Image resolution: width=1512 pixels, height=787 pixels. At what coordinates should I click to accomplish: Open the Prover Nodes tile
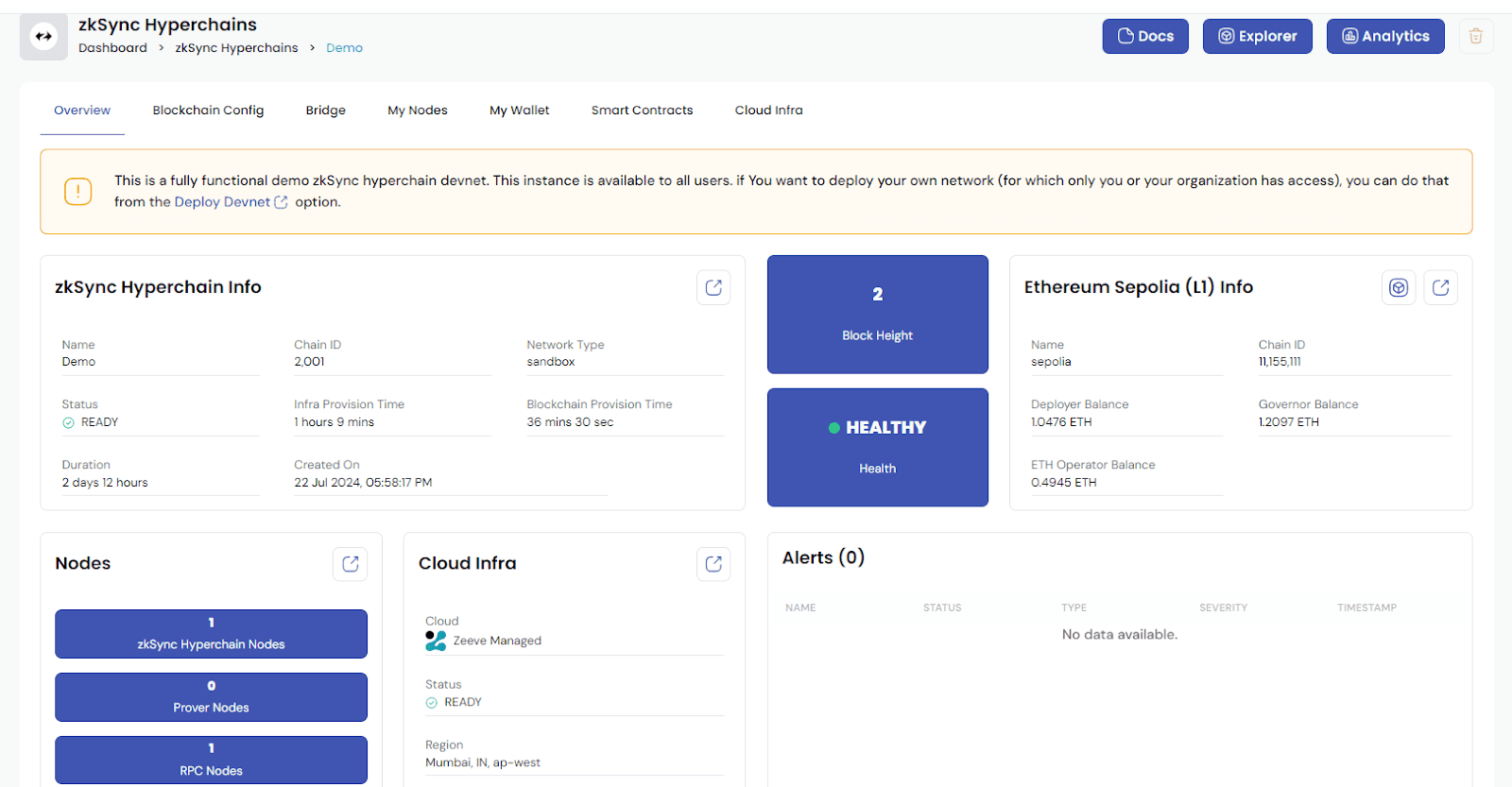point(211,697)
